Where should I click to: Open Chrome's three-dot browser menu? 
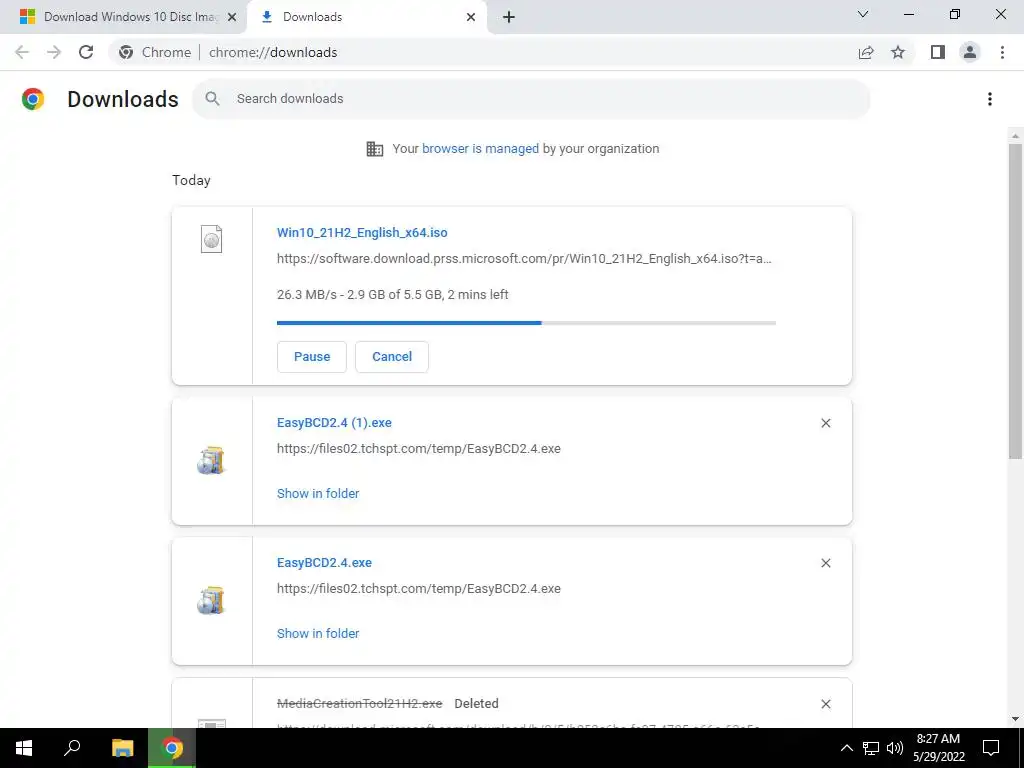pyautogui.click(x=1002, y=52)
